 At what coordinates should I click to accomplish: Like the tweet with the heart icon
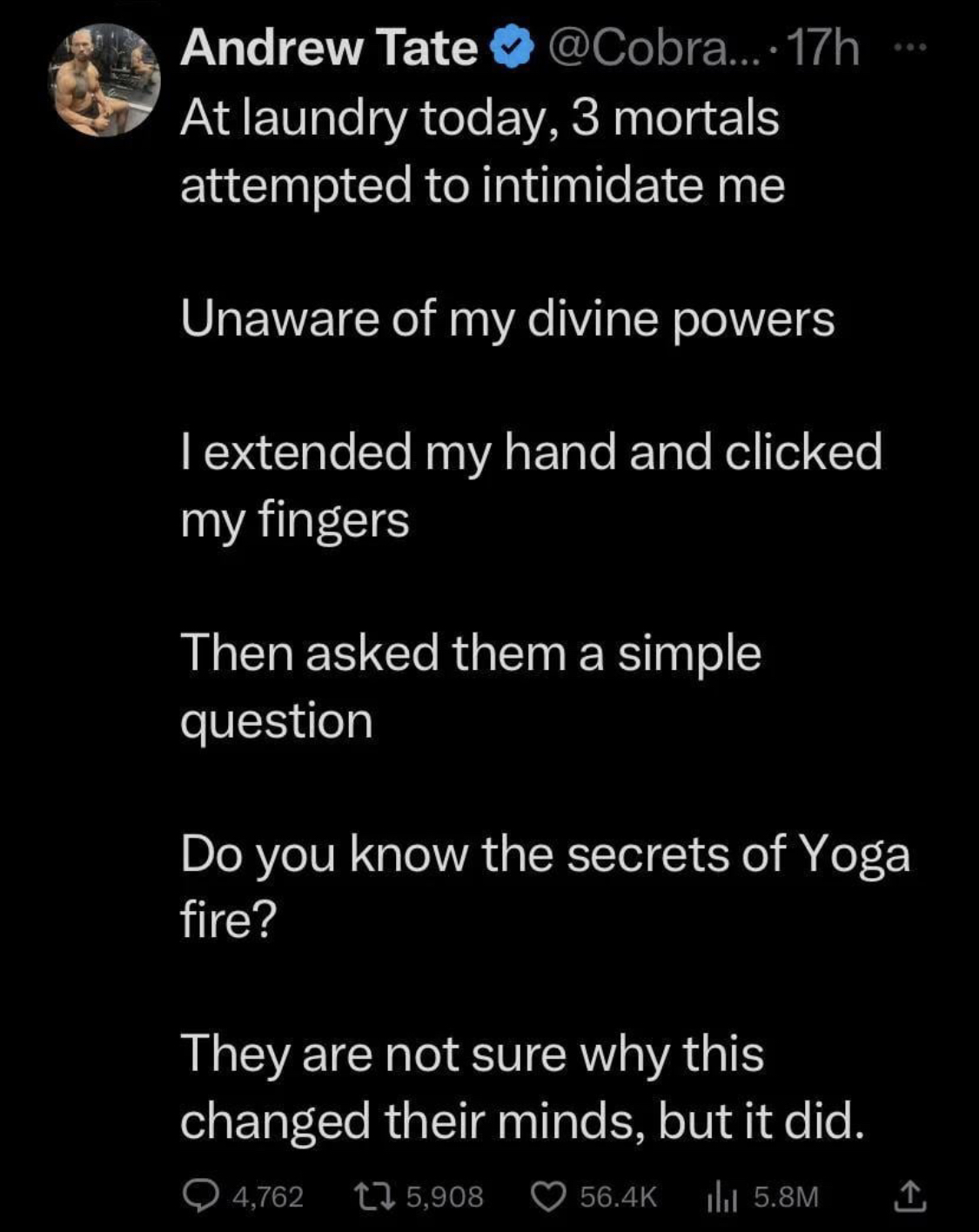[x=548, y=1196]
